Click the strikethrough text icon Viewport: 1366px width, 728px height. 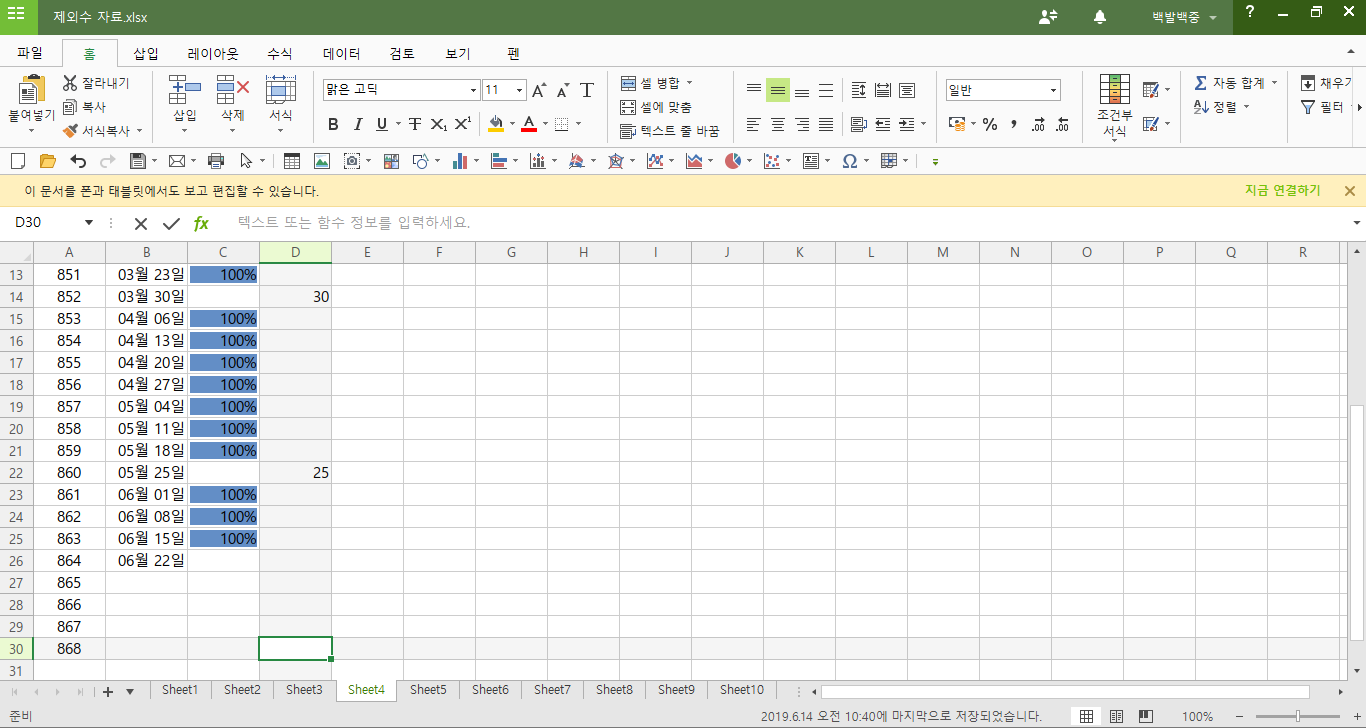414,124
